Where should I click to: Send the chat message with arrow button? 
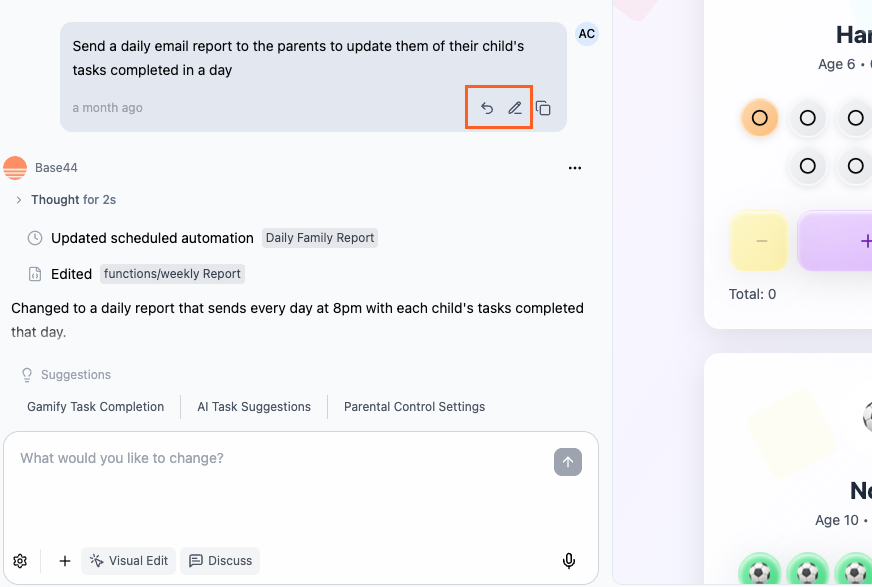coord(567,461)
